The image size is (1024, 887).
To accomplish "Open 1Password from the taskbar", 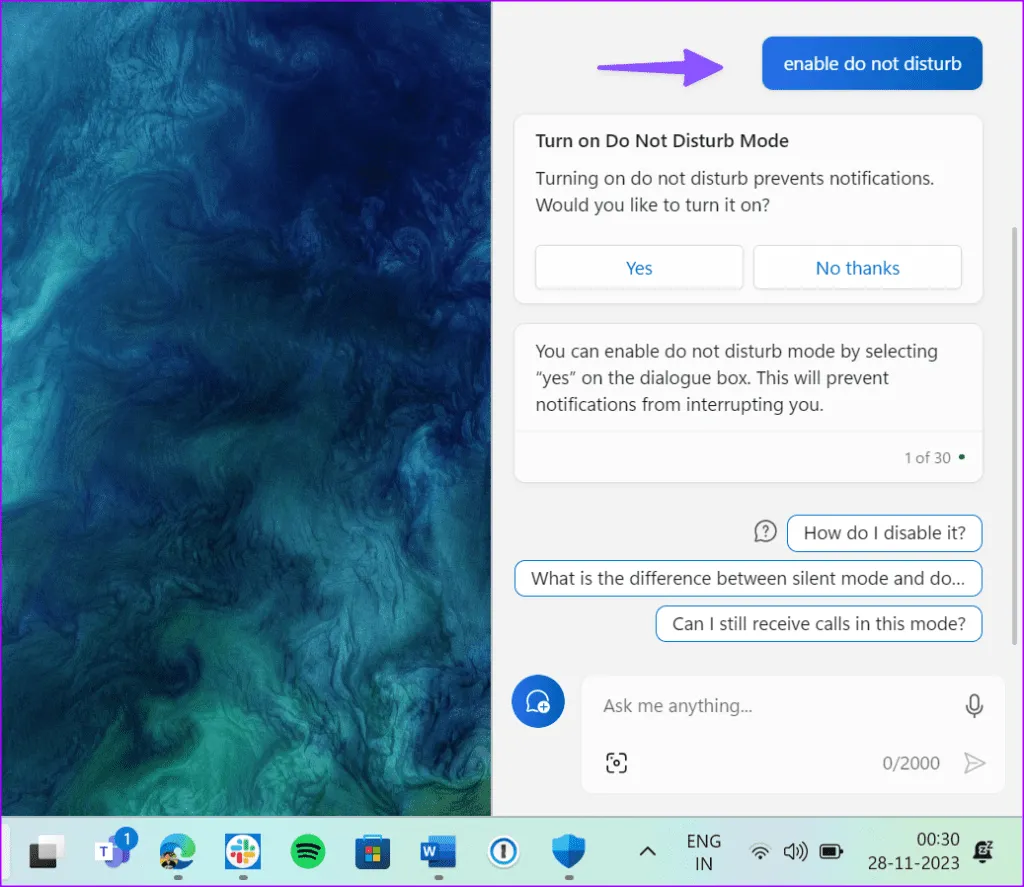I will coord(503,851).
